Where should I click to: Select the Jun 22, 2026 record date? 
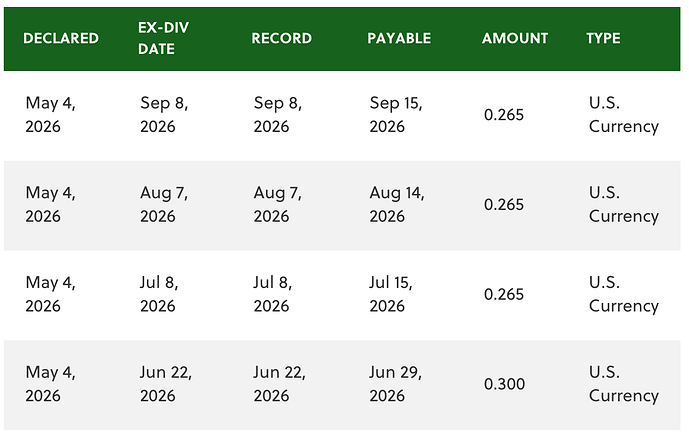(x=279, y=384)
